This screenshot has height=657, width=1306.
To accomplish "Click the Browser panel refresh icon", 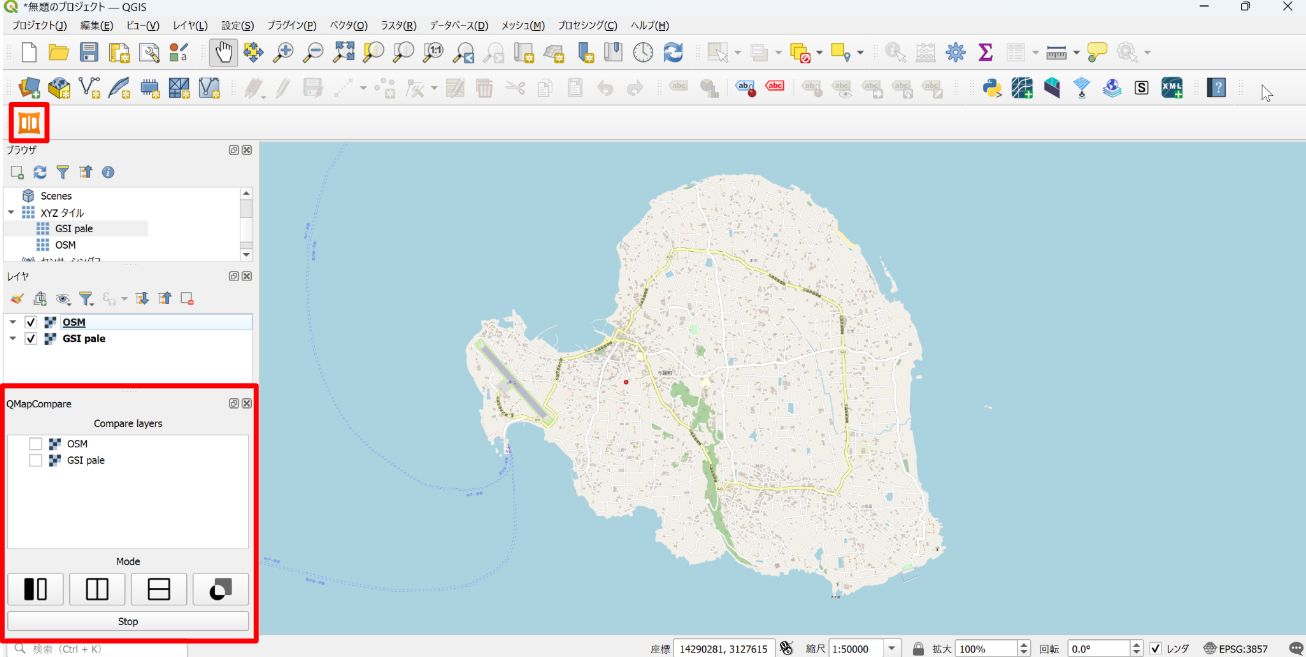I will [40, 172].
